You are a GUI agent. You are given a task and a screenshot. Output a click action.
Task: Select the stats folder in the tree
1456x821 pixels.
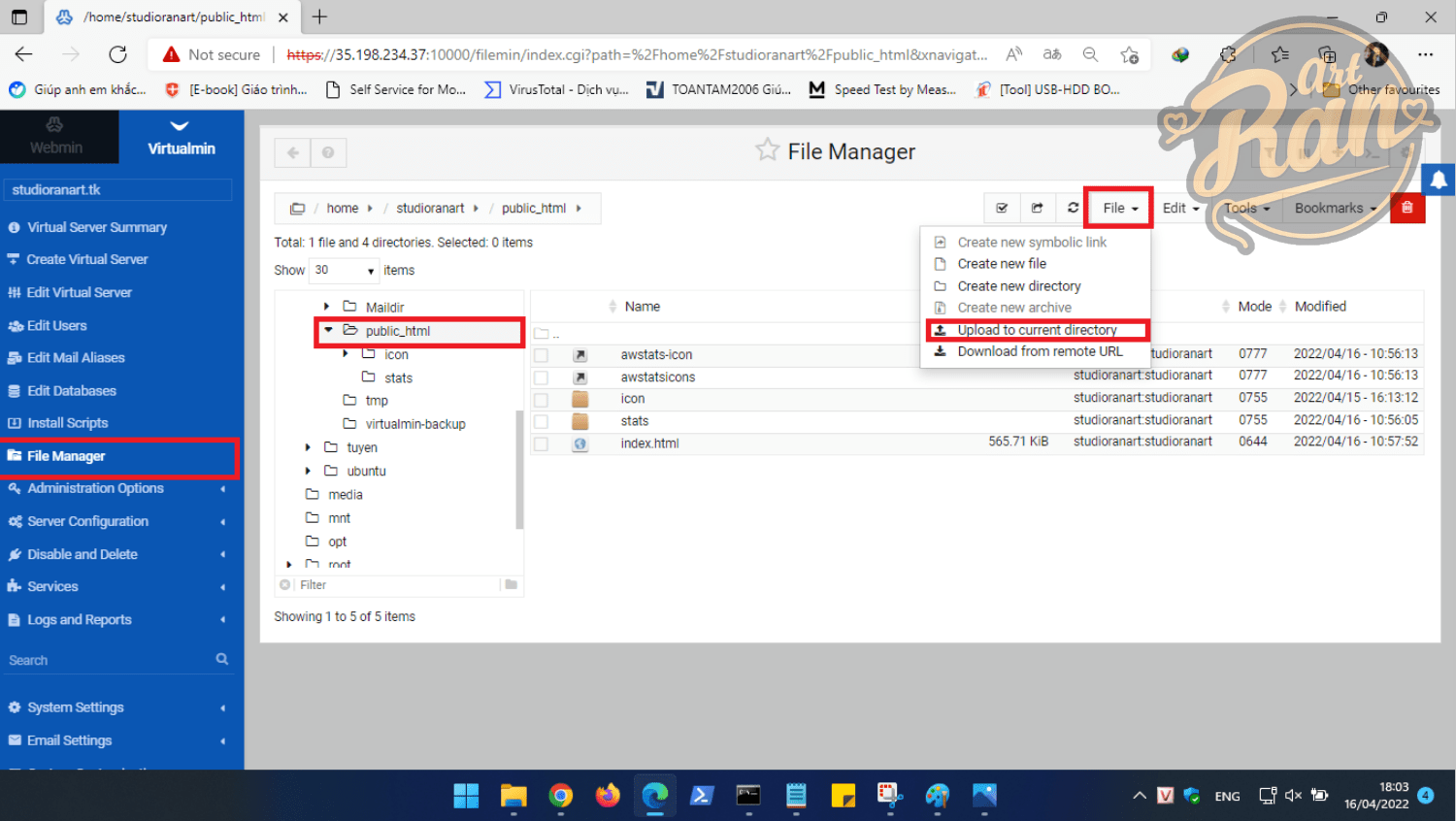click(x=398, y=378)
